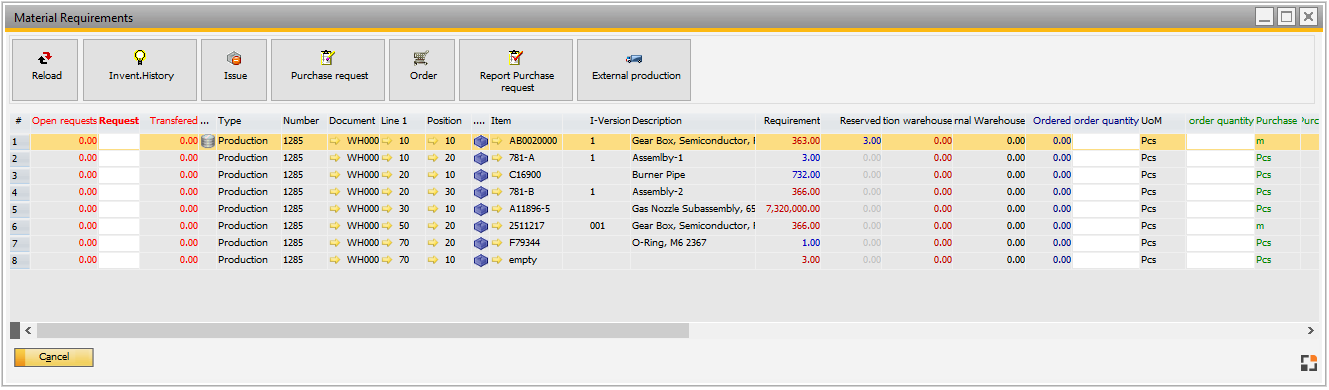The image size is (1329, 390).
Task: Click green order quantity field in row 3
Action: point(1220,175)
